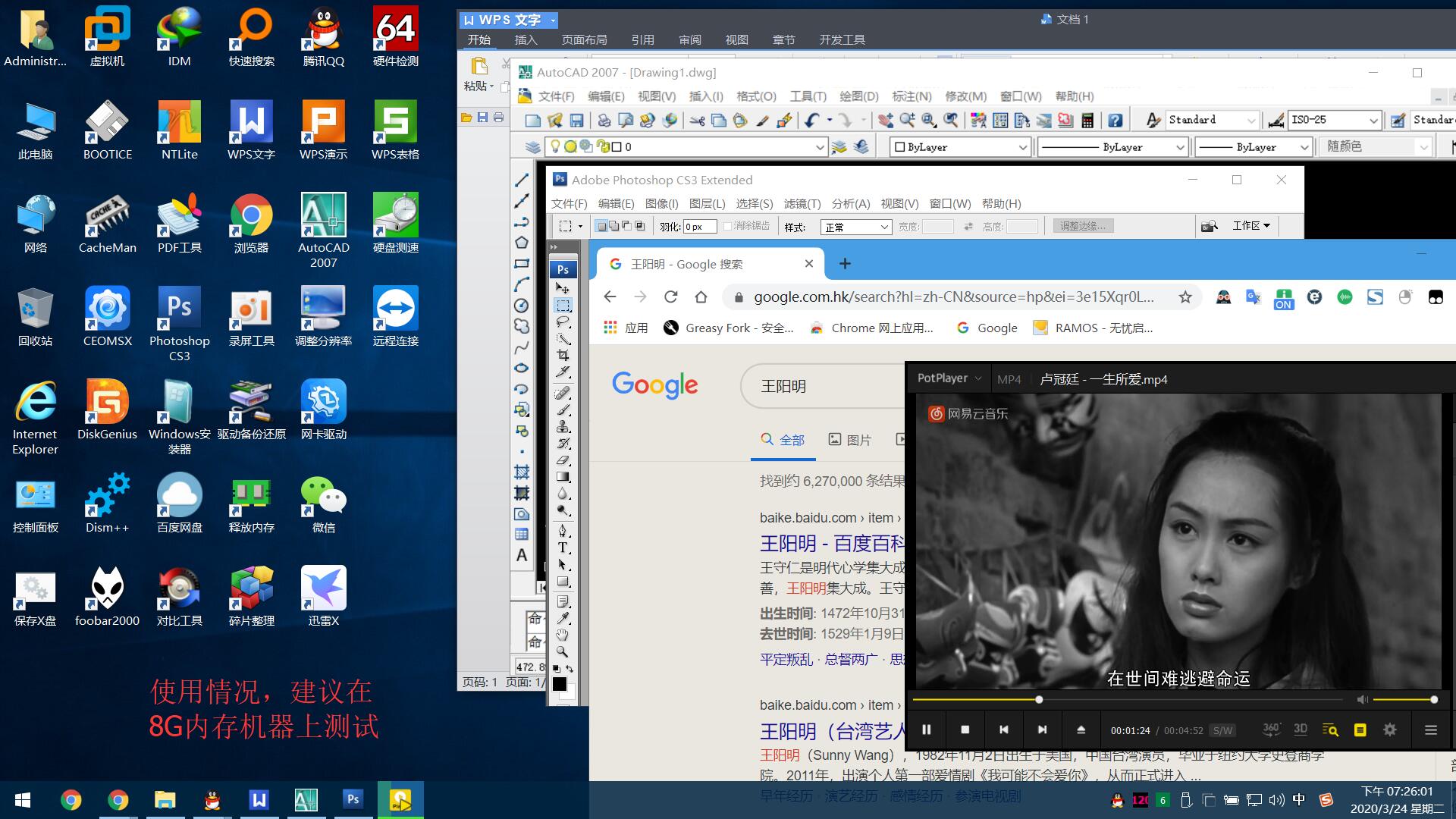The height and width of the screenshot is (819, 1456).
Task: Select Photoshop's Eraser tool
Action: pos(563,460)
